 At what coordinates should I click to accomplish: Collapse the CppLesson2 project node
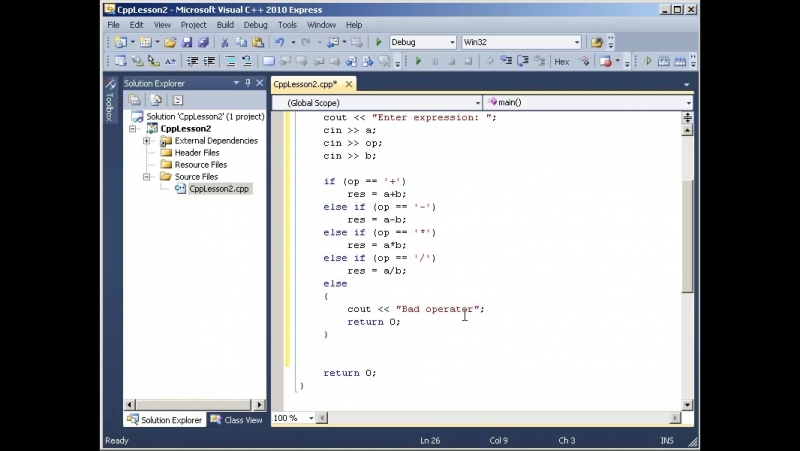pyautogui.click(x=133, y=129)
